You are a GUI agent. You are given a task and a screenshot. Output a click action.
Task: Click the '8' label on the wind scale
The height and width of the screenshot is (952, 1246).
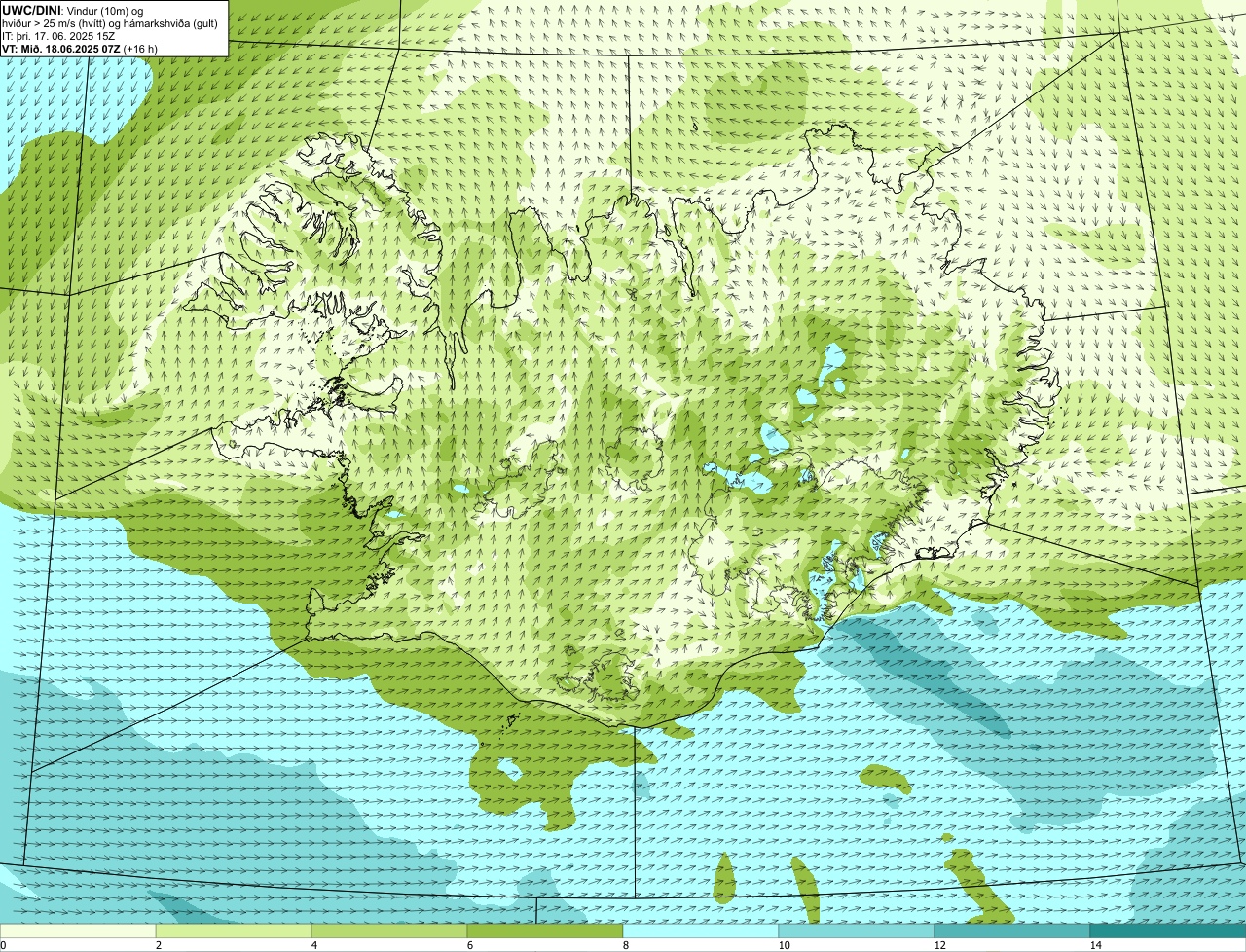pos(625,945)
